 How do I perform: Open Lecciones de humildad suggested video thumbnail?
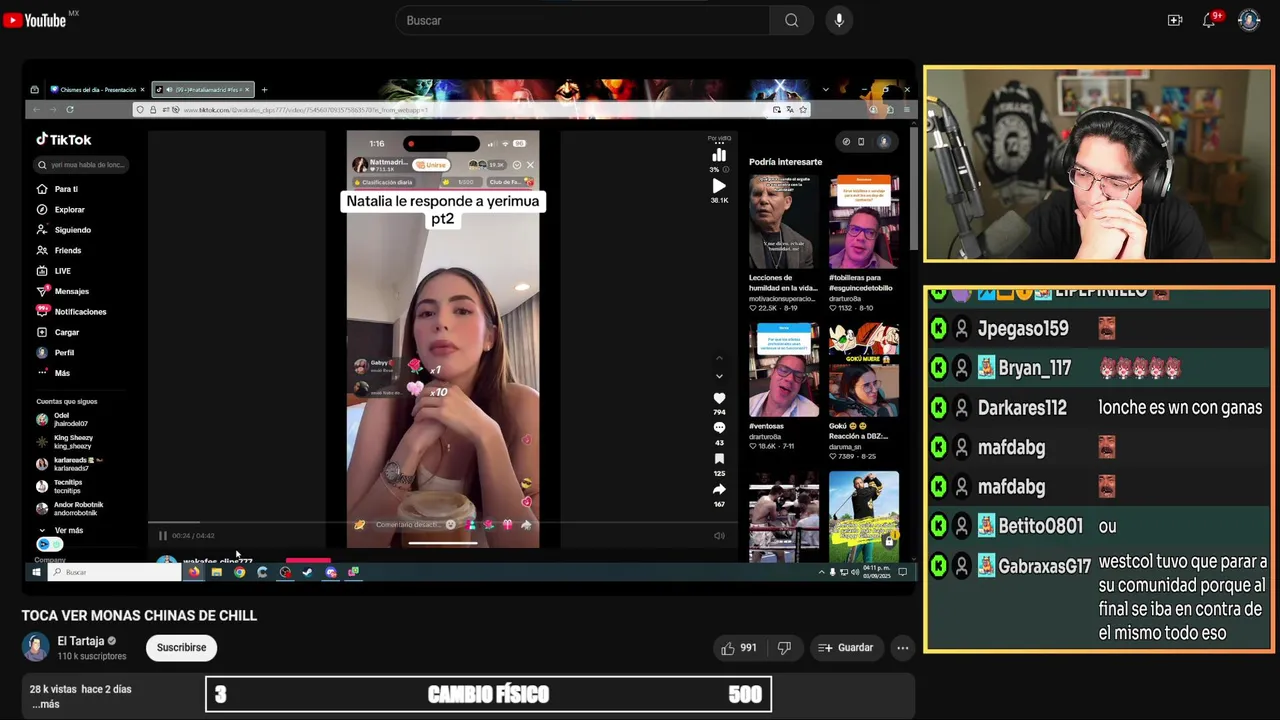[x=783, y=222]
